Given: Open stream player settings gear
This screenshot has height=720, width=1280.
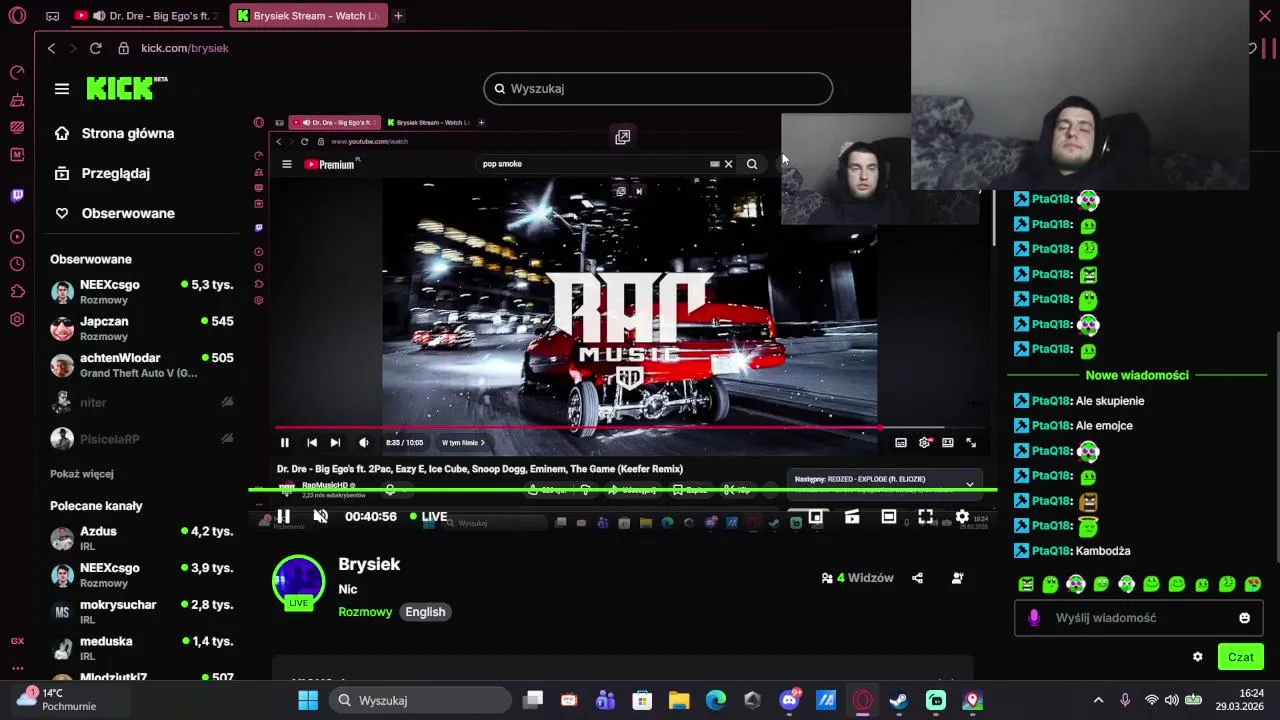Looking at the screenshot, I should point(962,517).
